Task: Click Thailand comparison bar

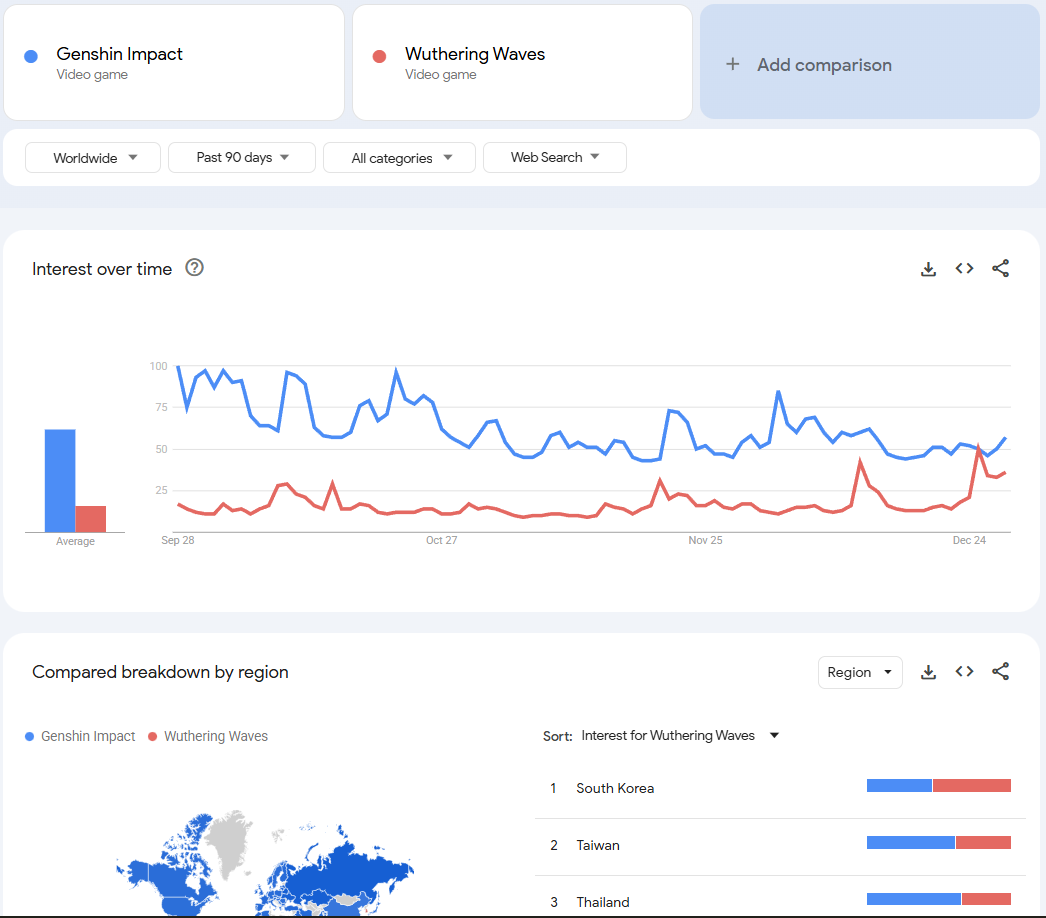Action: click(x=939, y=899)
